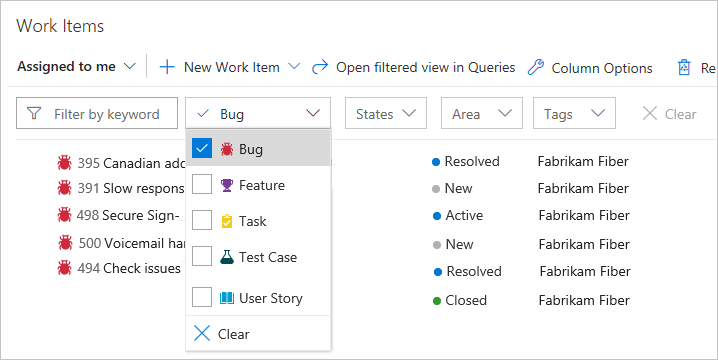
Task: Check the Test Case checkbox
Action: pos(202,256)
